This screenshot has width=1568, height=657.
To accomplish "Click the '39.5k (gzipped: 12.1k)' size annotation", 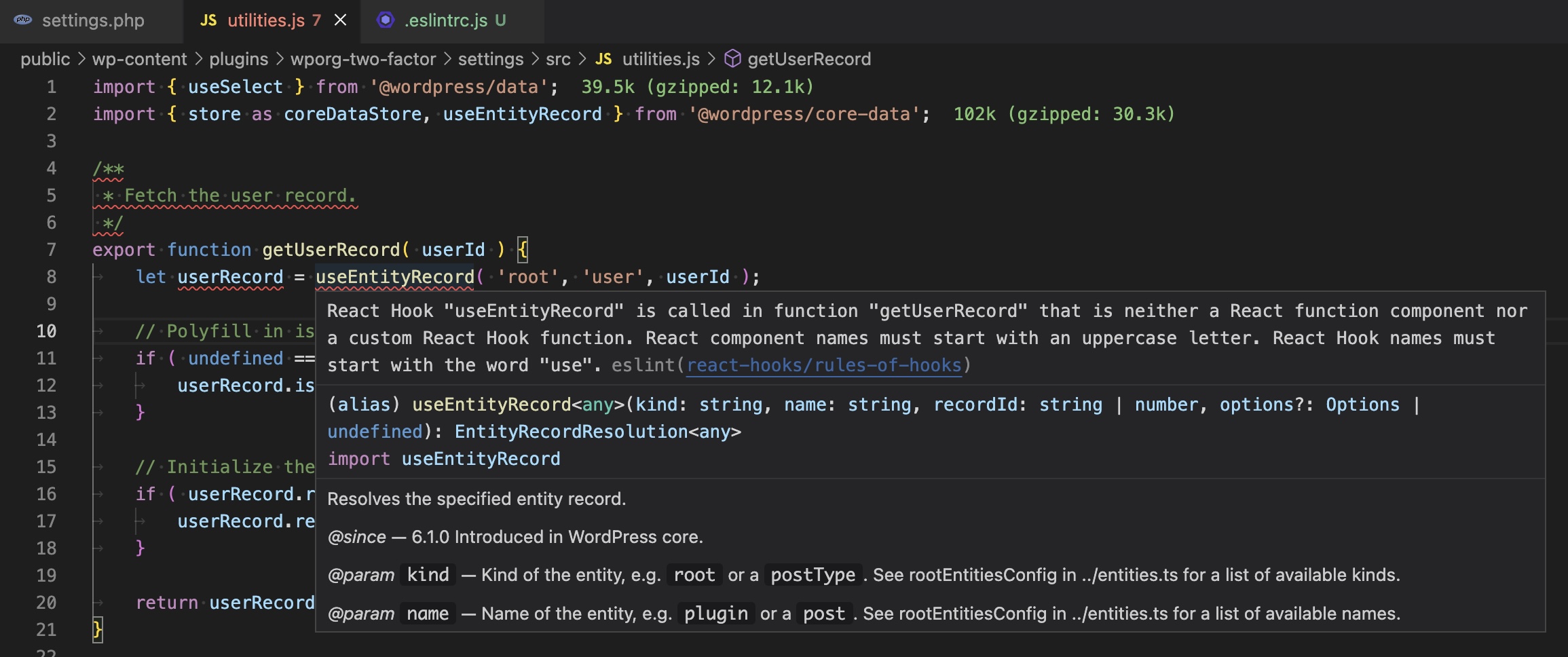I will tap(697, 87).
